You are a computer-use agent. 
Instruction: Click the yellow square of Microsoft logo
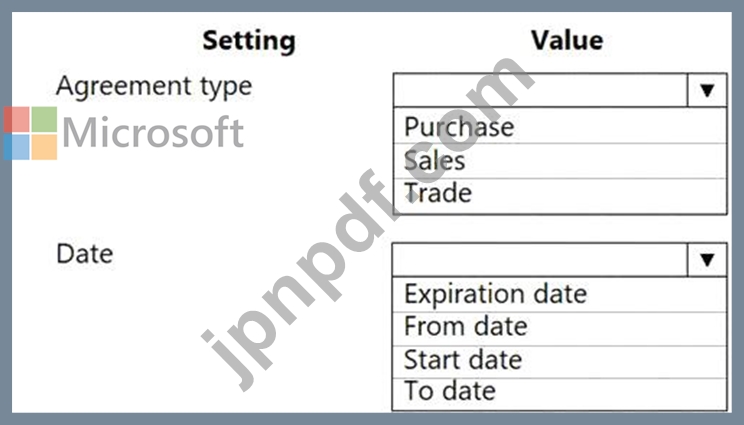click(x=44, y=147)
